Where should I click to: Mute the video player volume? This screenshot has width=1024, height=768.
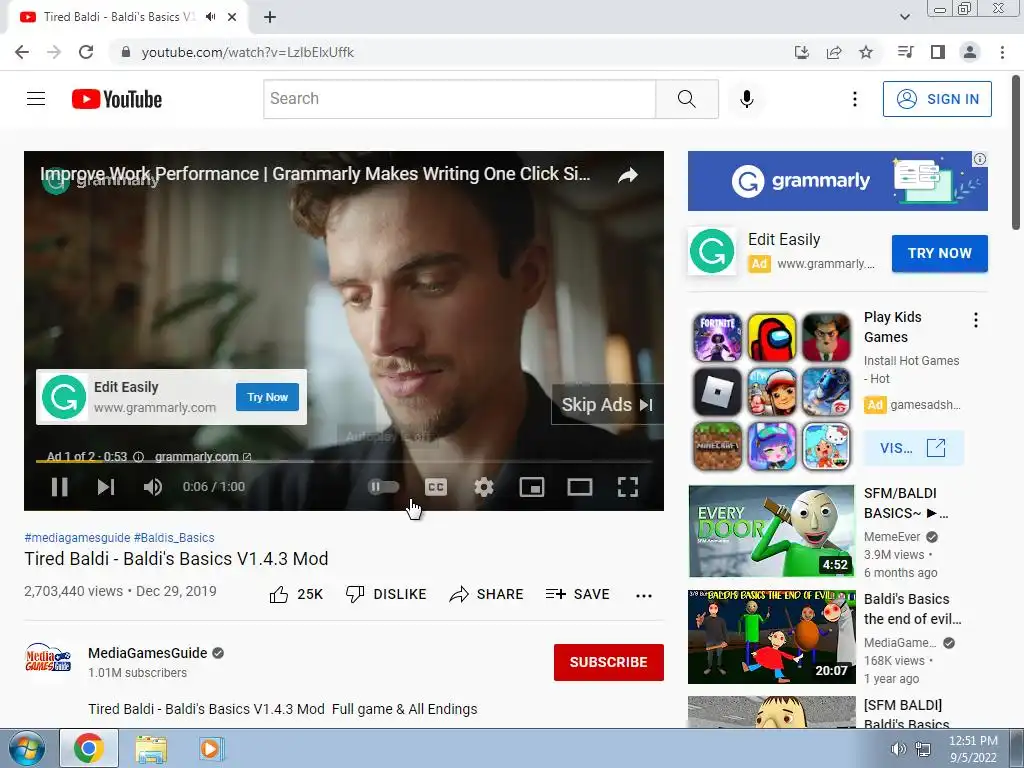(x=153, y=487)
